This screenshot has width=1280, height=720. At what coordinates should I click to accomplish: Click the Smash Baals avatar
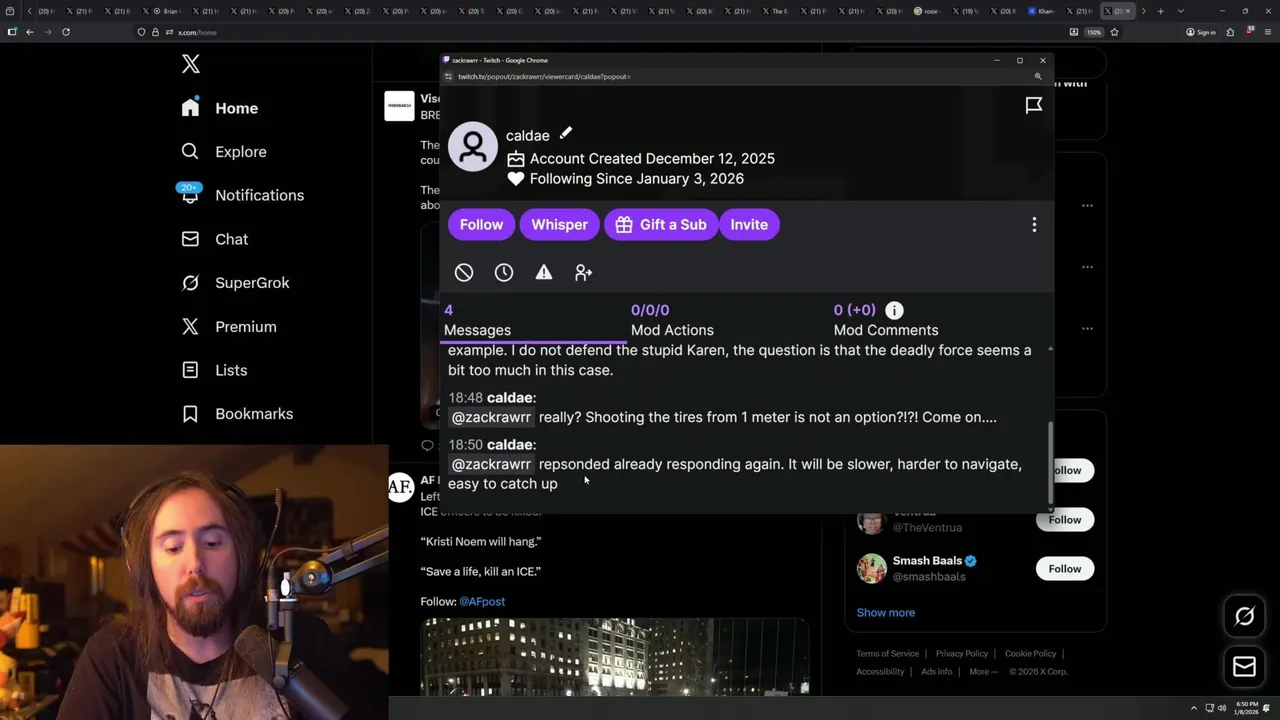coord(871,569)
